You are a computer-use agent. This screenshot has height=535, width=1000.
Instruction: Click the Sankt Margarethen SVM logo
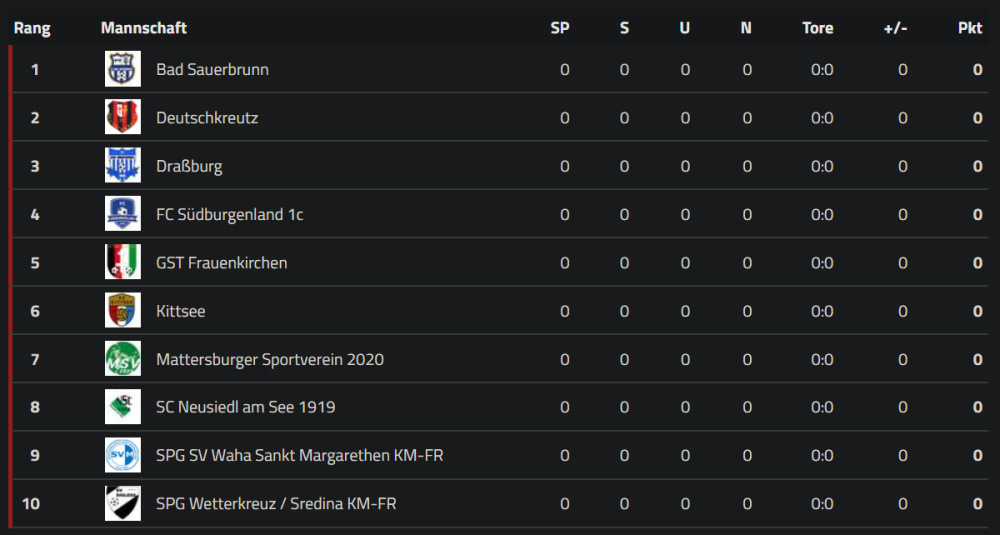pyautogui.click(x=123, y=456)
